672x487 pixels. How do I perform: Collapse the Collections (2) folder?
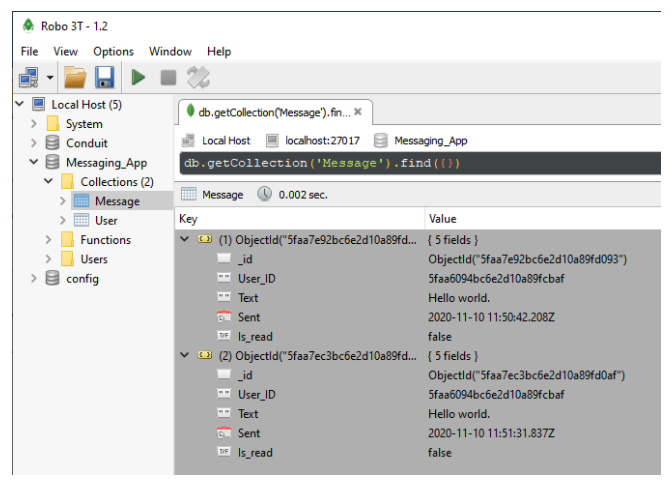coord(48,182)
